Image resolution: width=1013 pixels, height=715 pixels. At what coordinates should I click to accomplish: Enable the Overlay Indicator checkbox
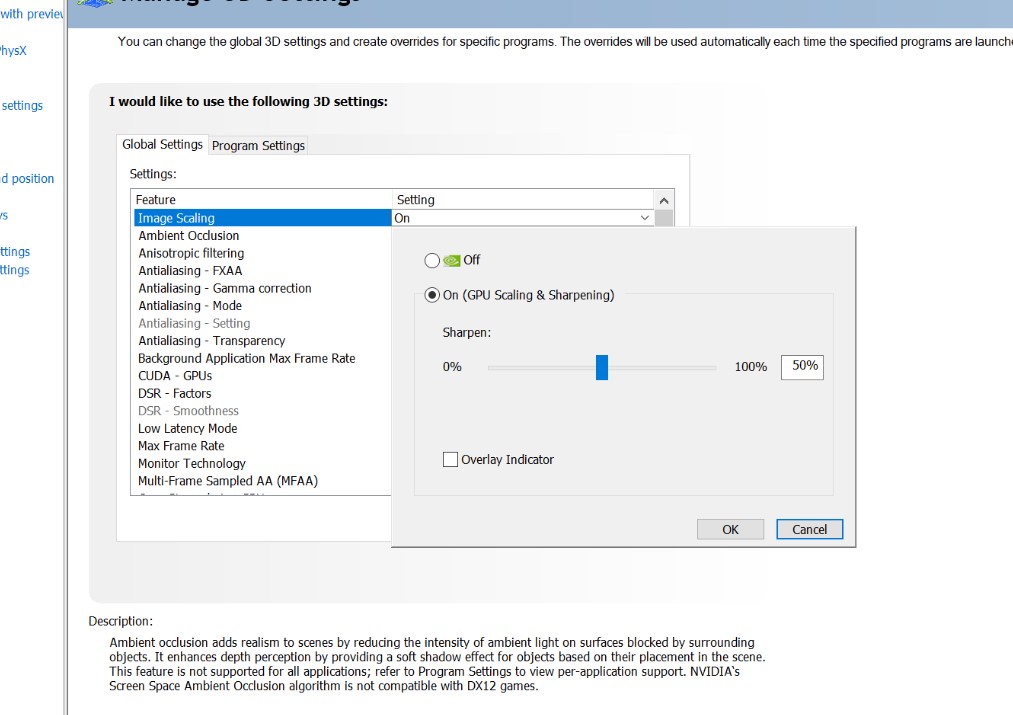click(x=450, y=459)
